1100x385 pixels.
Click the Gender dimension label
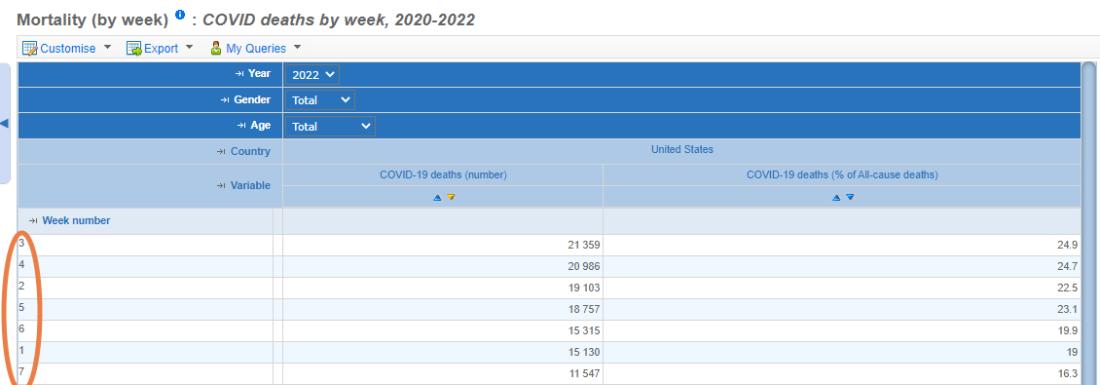point(252,100)
